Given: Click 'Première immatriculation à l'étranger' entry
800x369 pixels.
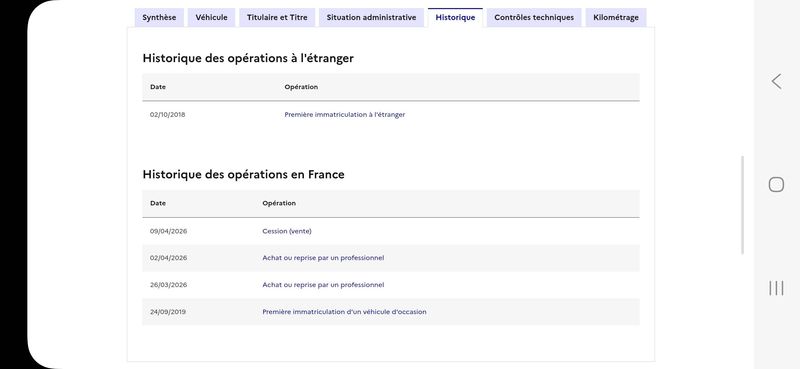Looking at the screenshot, I should [344, 115].
